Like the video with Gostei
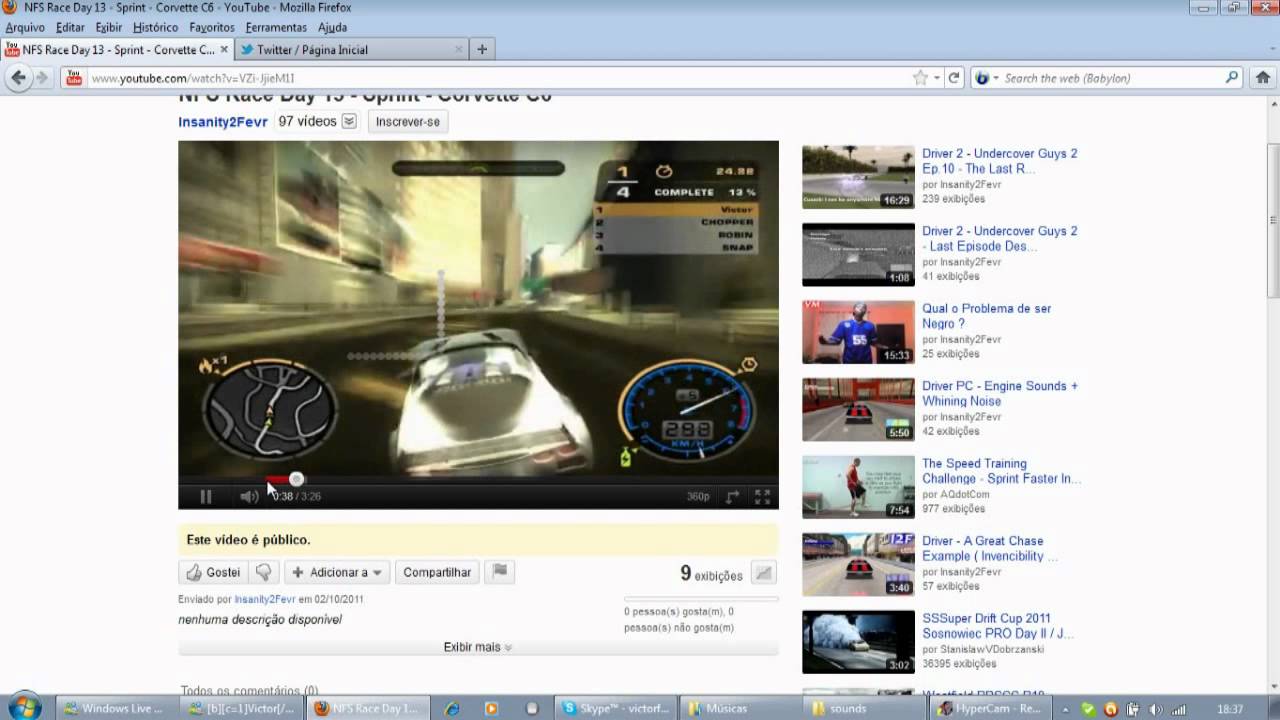Screen dimensions: 1280x720 [213, 572]
